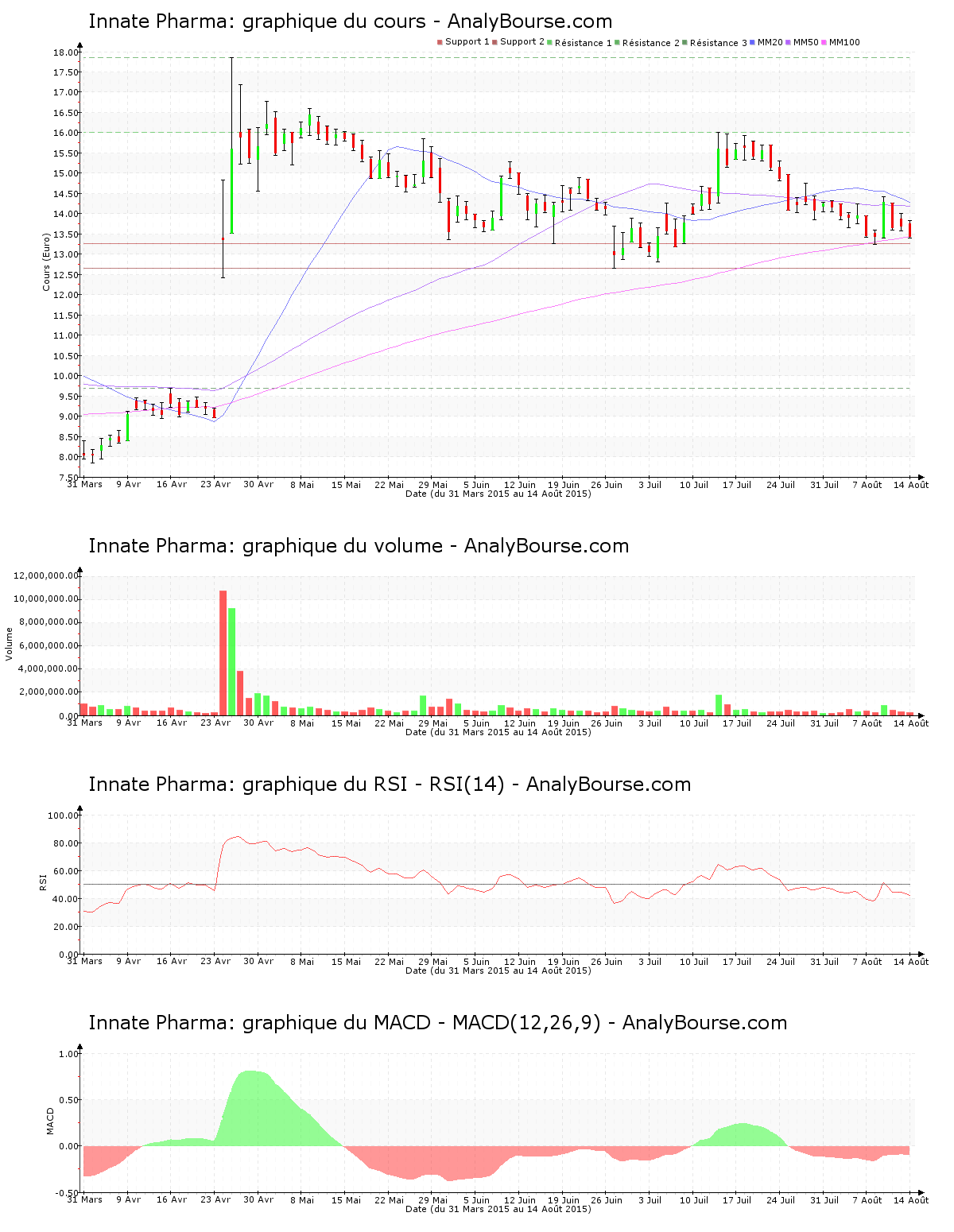Click '15 Mai' date under MACD chart
This screenshot has height=1232, width=954.
point(346,1200)
